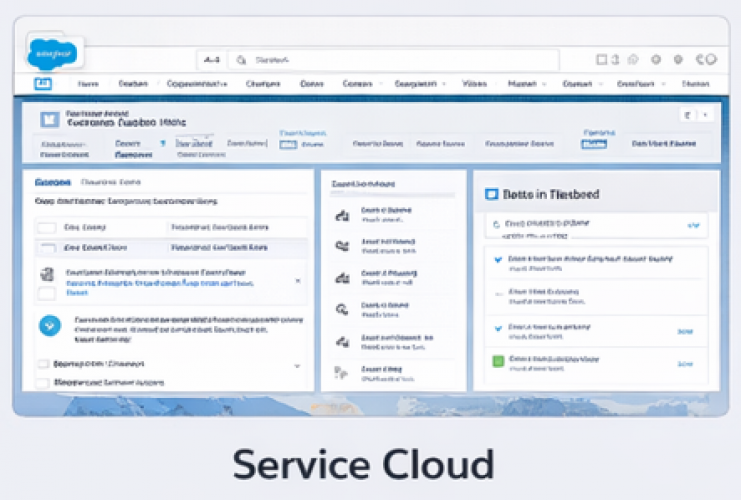Follow the blue link on the second checkmark row

coord(685,331)
